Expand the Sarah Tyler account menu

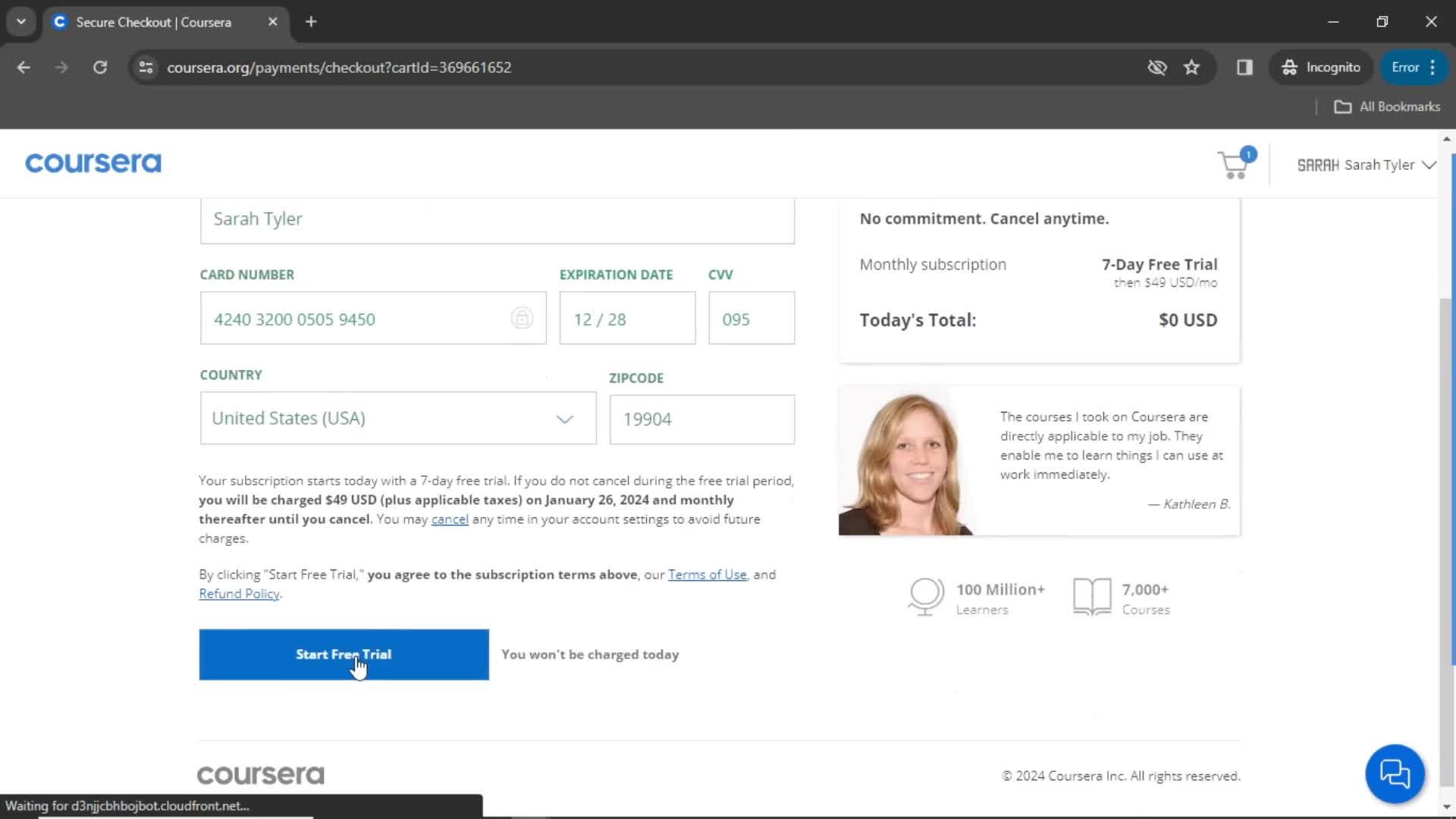(x=1367, y=165)
